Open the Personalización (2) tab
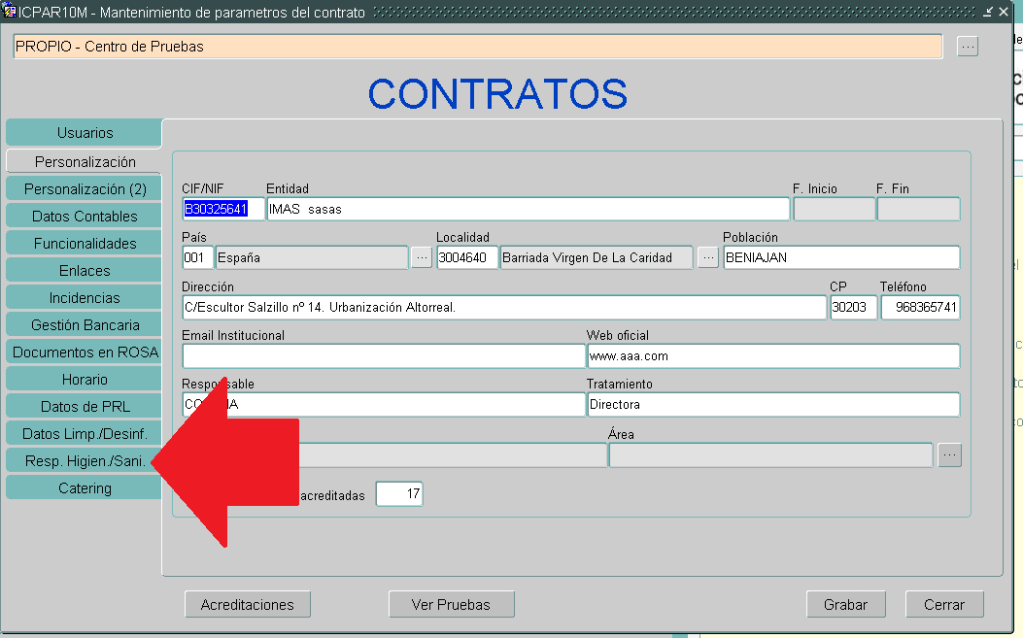Screen dimensions: 1023x638 84,189
